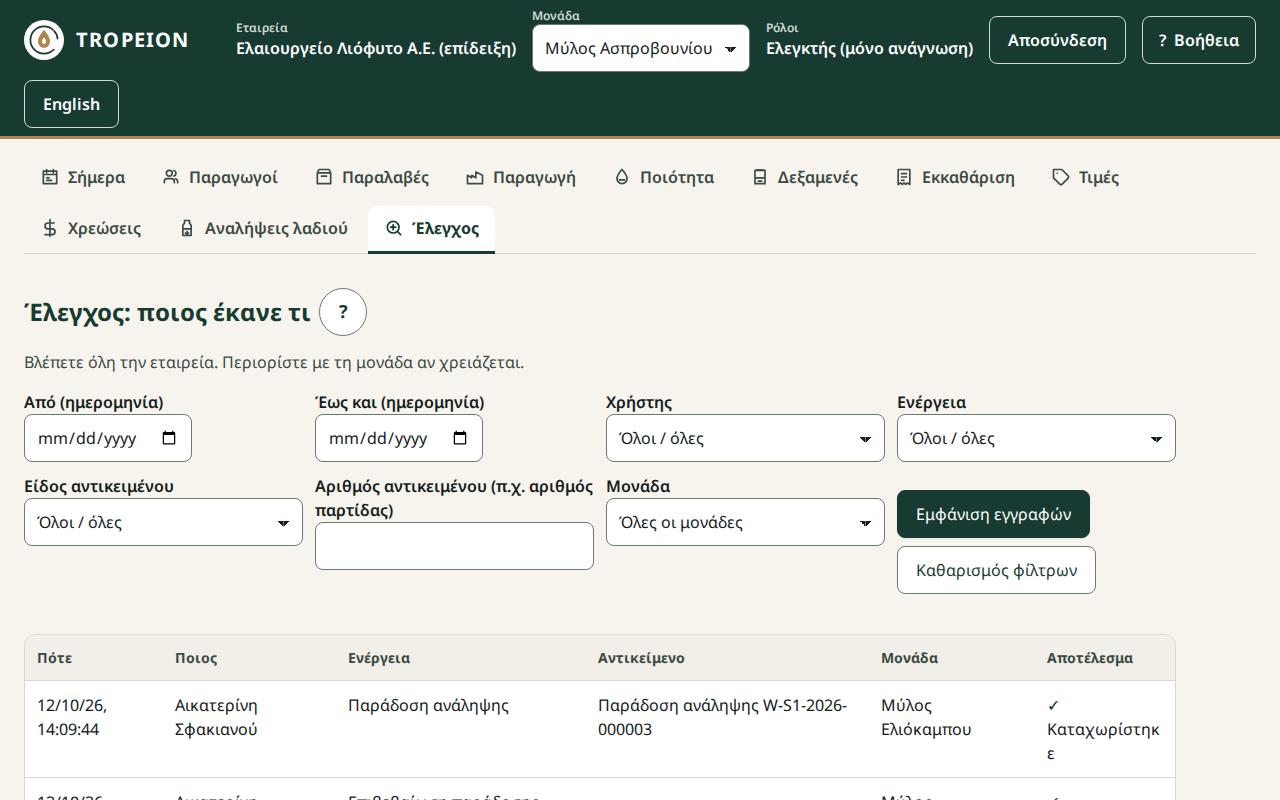Open calendar picker for Έως και date
This screenshot has height=800, width=1280.
[460, 438]
